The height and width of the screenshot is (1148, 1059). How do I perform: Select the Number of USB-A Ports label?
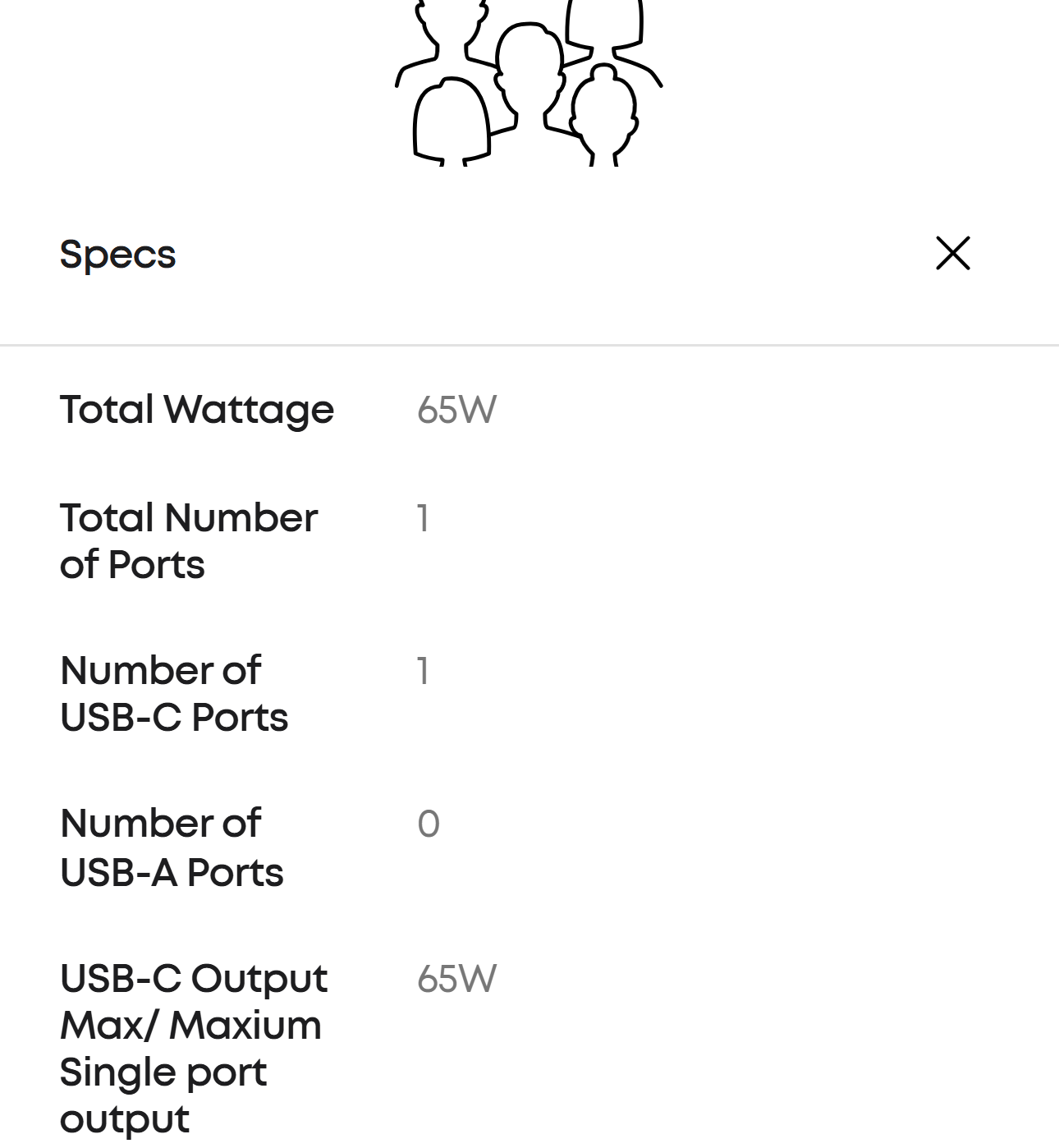[x=172, y=847]
